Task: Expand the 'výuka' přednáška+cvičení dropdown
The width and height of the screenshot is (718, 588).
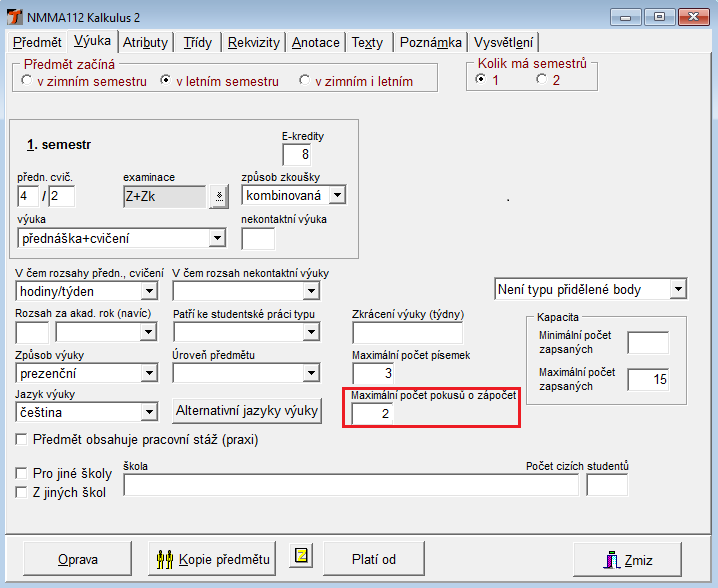Action: (217, 238)
